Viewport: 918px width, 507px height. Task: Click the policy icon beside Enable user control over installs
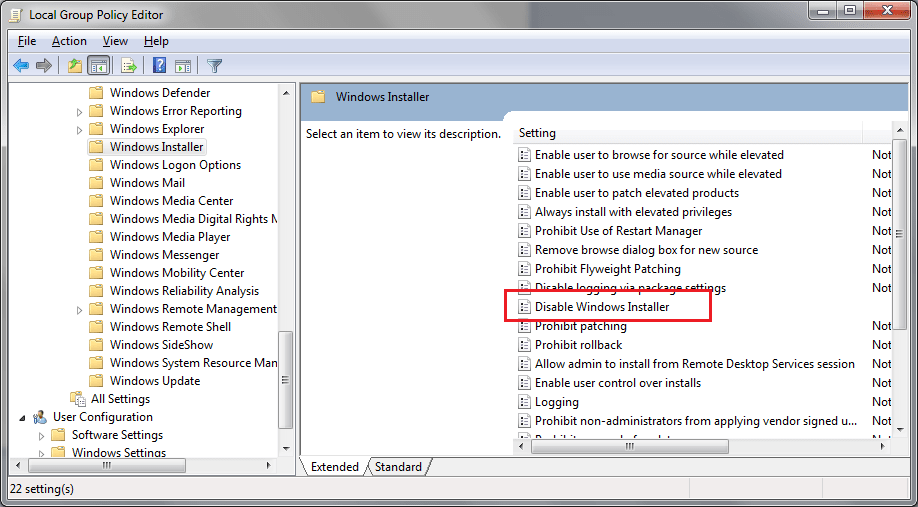point(524,383)
